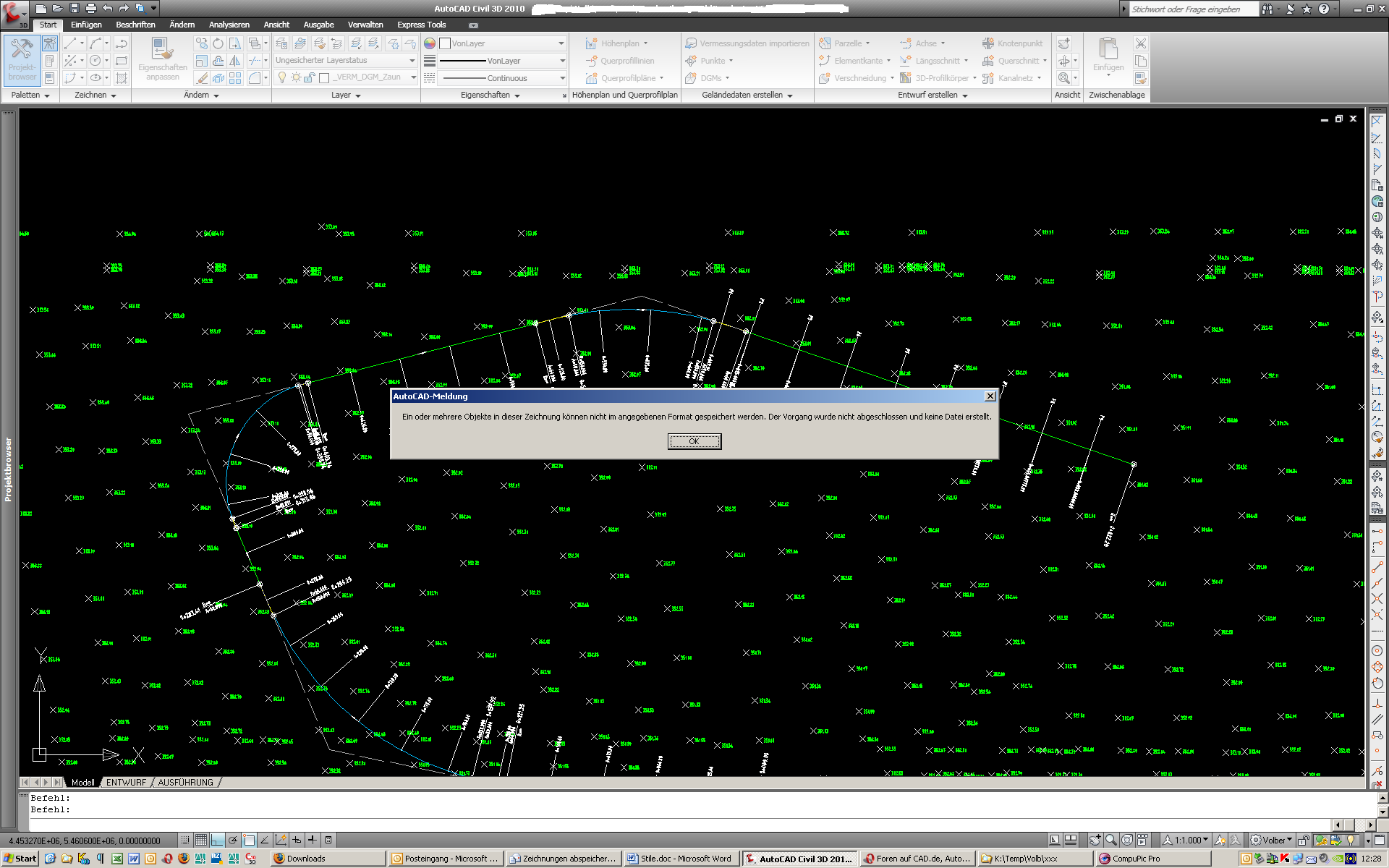This screenshot has width=1389, height=868.
Task: Click the Open file icon in quick access toolbar
Action: (57, 8)
